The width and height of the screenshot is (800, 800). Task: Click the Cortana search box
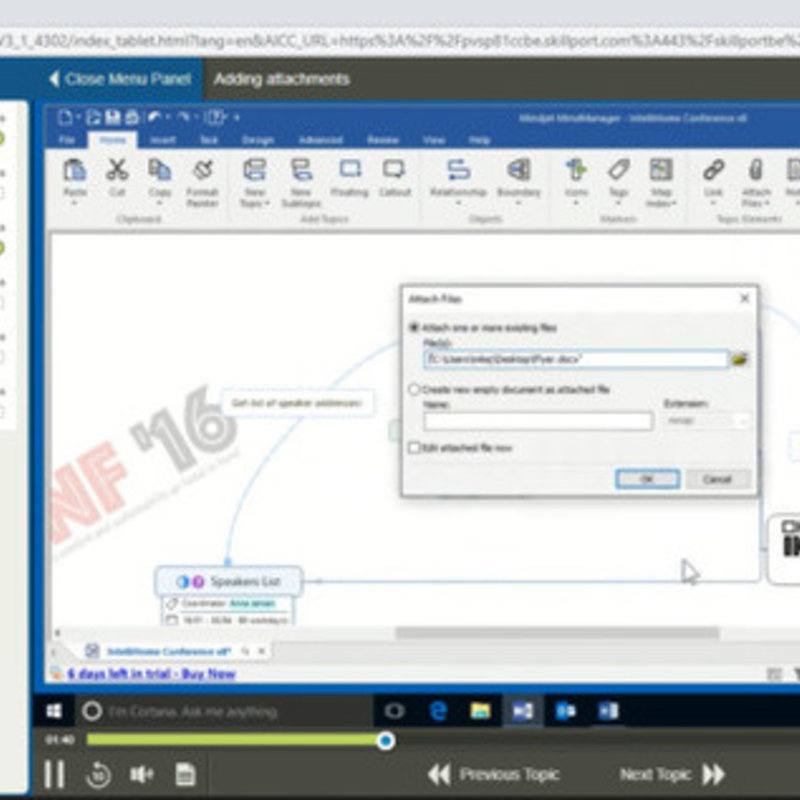[x=224, y=711]
